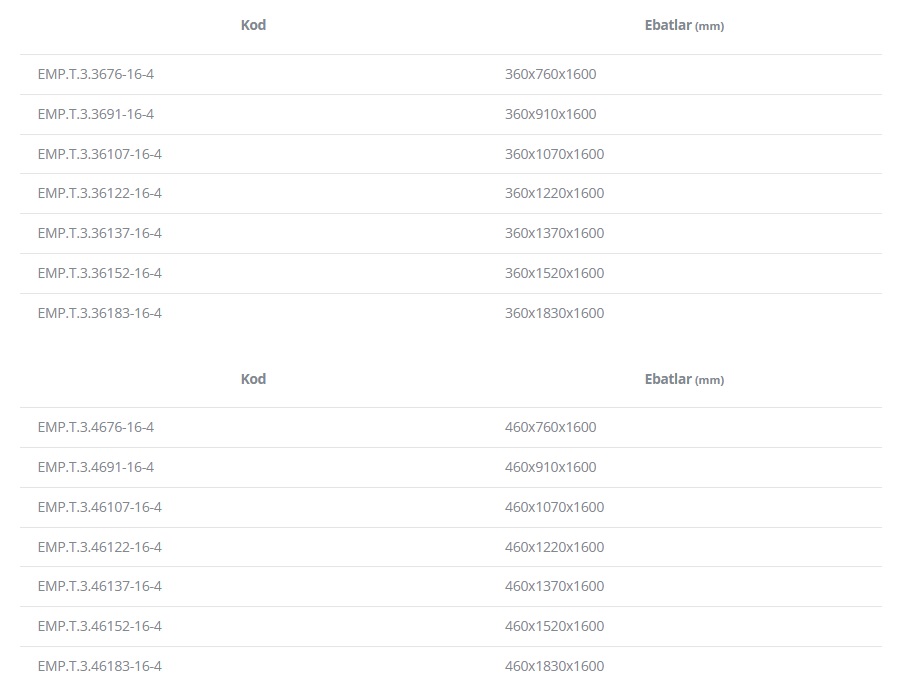Screen dimensions: 904x695
Task: Click the EMP.T.3.36122-16-4 code cell
Action: 99,193
